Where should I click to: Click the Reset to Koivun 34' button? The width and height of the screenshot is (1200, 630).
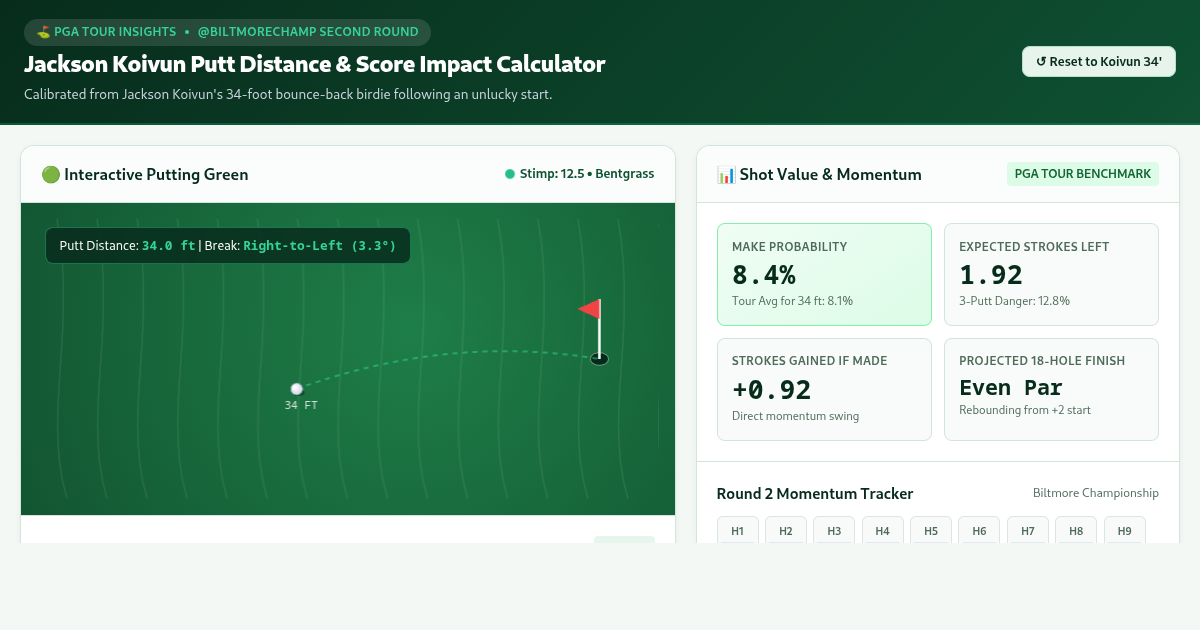point(1099,61)
